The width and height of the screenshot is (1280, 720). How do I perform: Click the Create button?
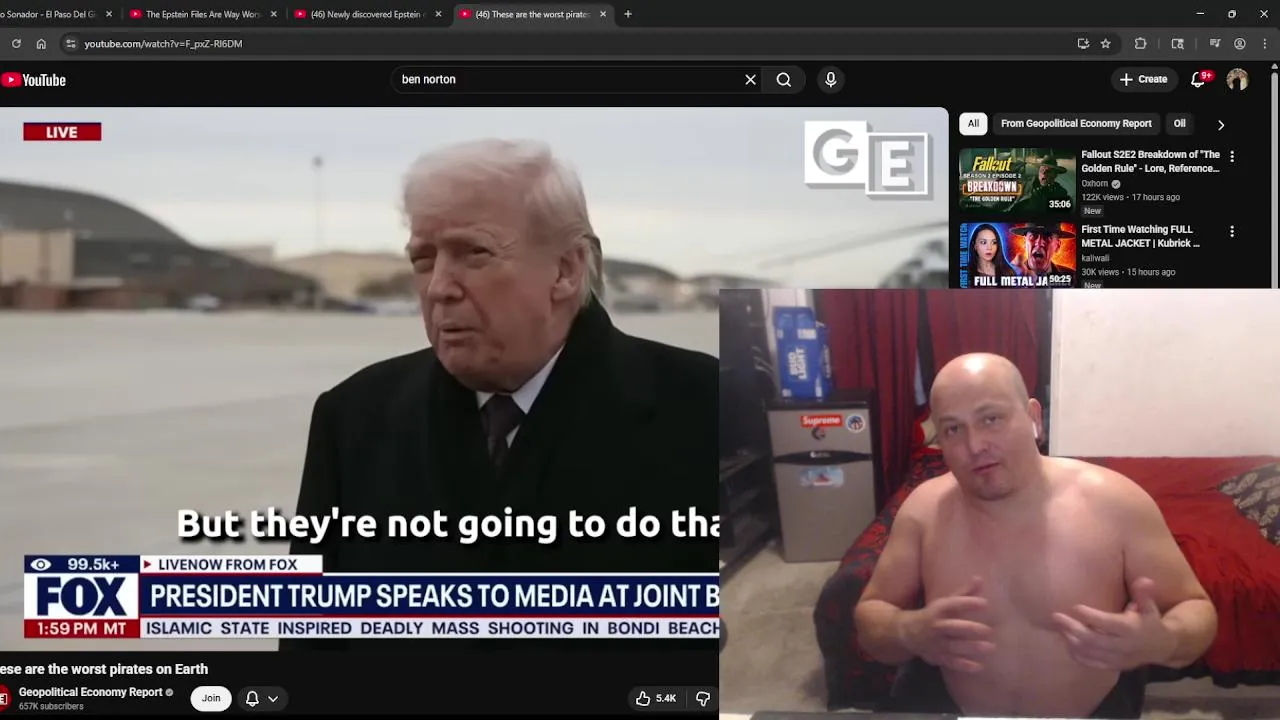(x=1143, y=79)
